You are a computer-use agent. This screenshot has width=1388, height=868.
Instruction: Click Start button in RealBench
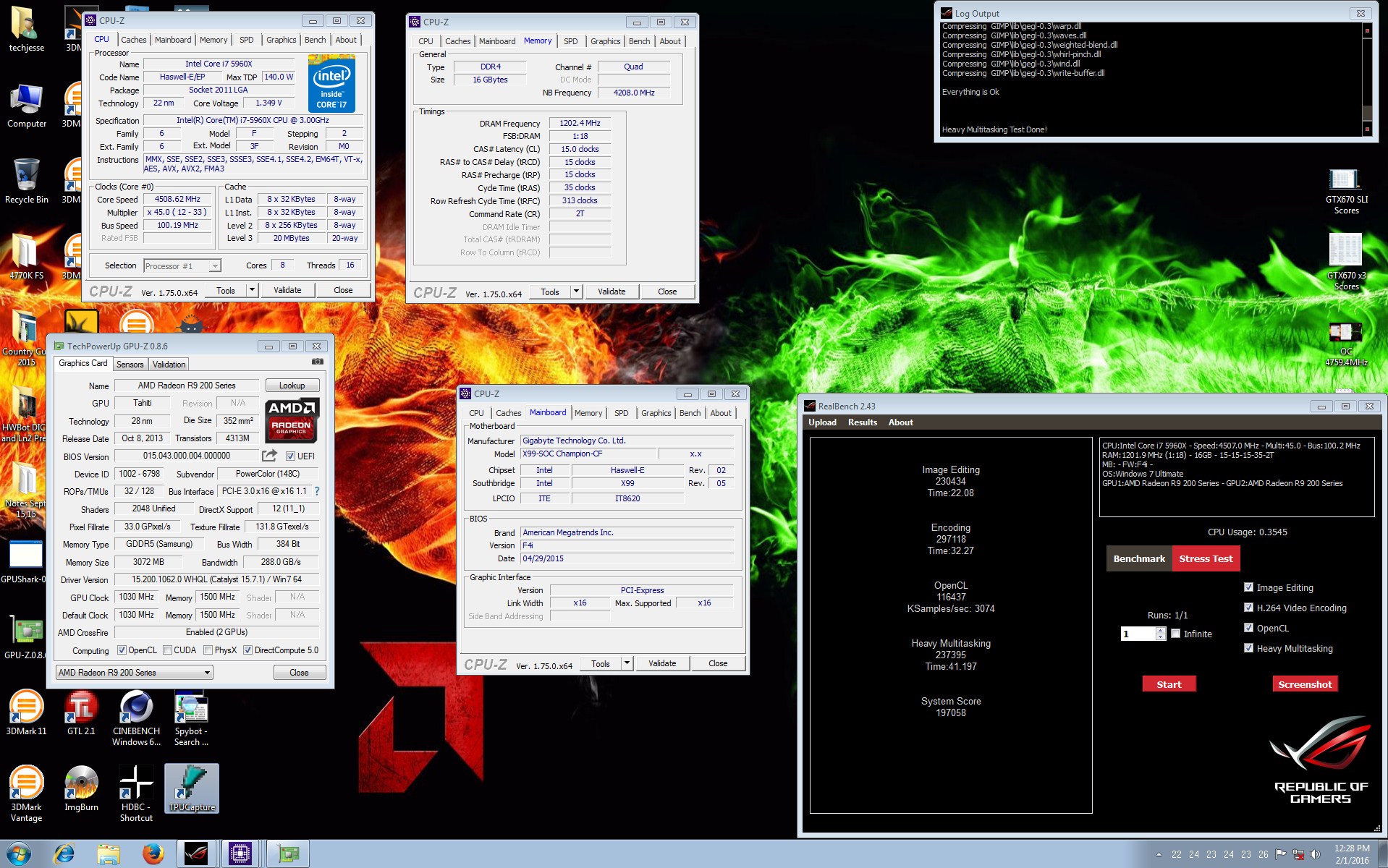coord(1169,684)
